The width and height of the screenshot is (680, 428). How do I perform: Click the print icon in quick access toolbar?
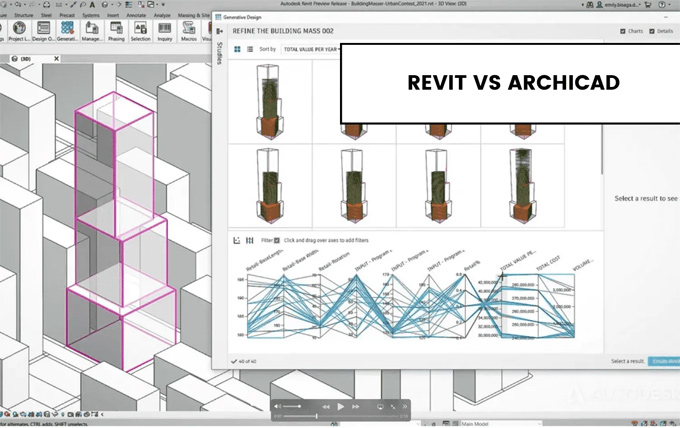point(46,5)
